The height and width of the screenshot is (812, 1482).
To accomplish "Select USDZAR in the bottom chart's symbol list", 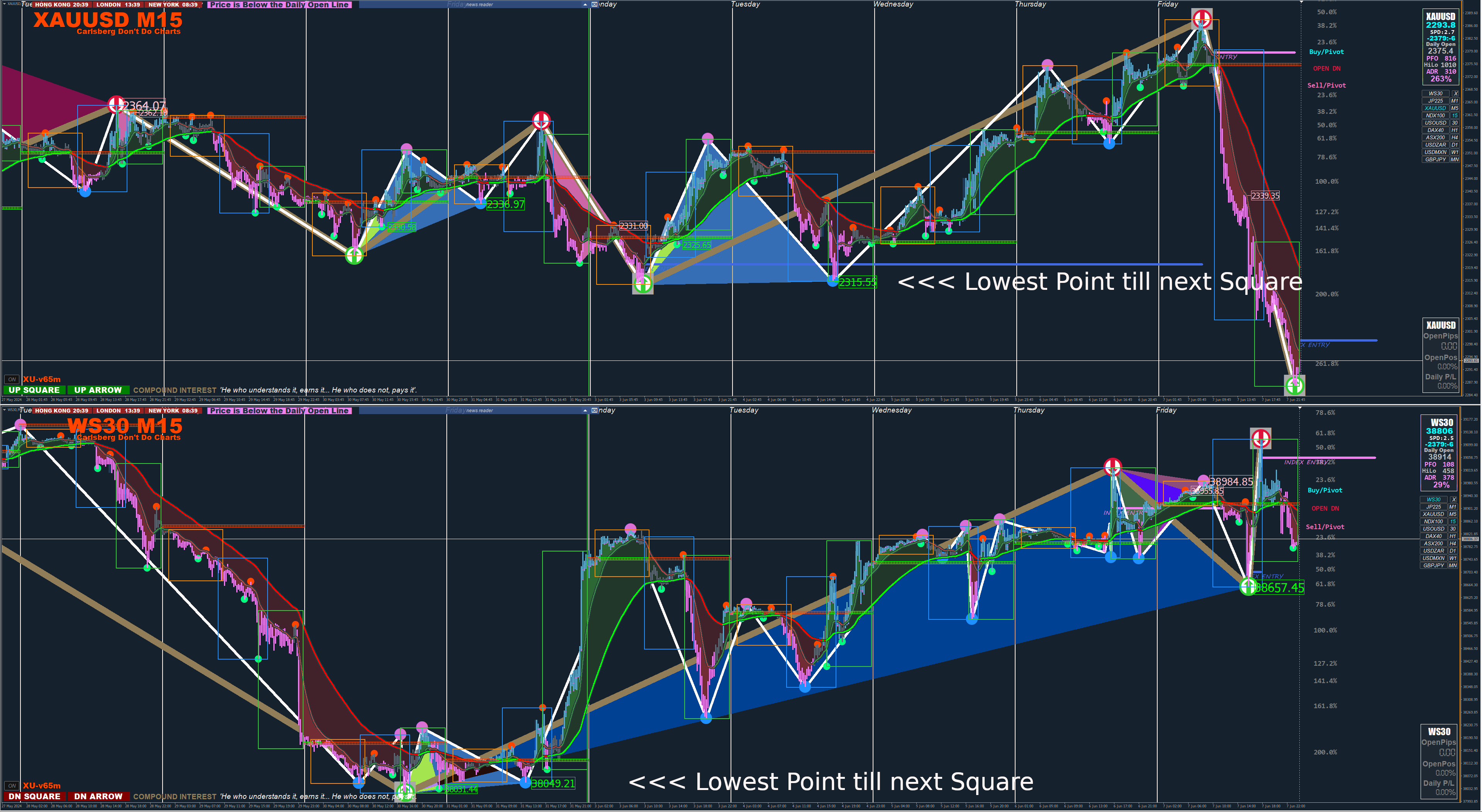I will click(1433, 551).
